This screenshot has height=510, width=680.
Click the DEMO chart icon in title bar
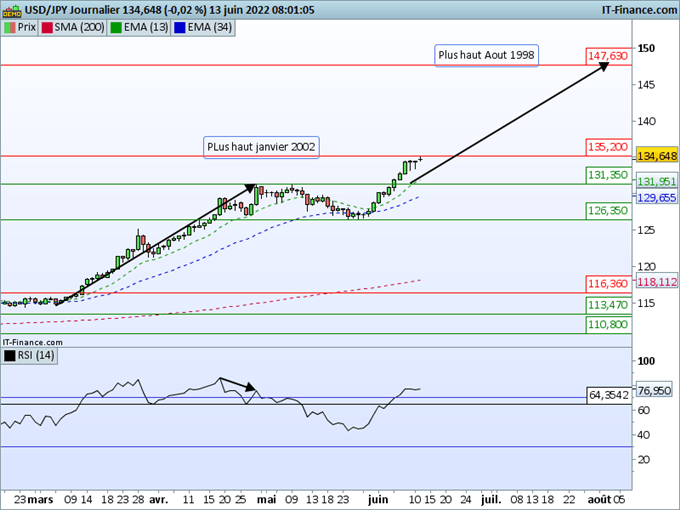pos(12,10)
